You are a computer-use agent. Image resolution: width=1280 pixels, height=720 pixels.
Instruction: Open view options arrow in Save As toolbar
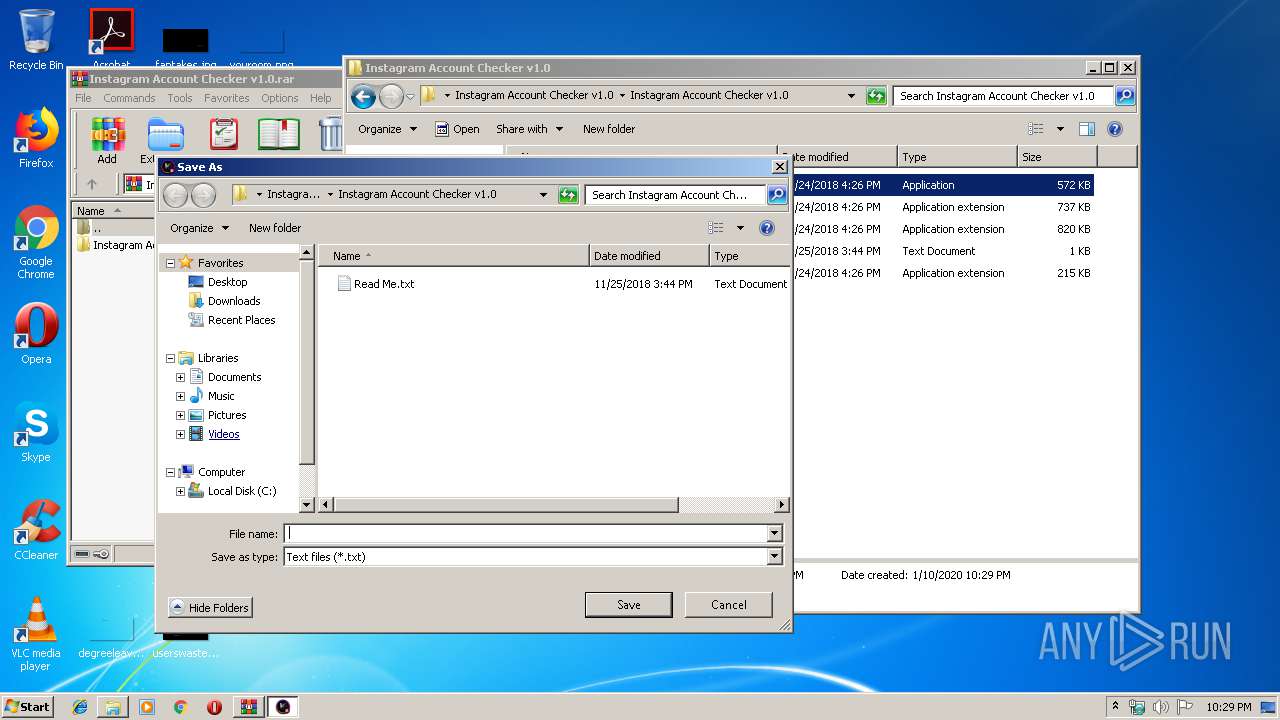[740, 228]
